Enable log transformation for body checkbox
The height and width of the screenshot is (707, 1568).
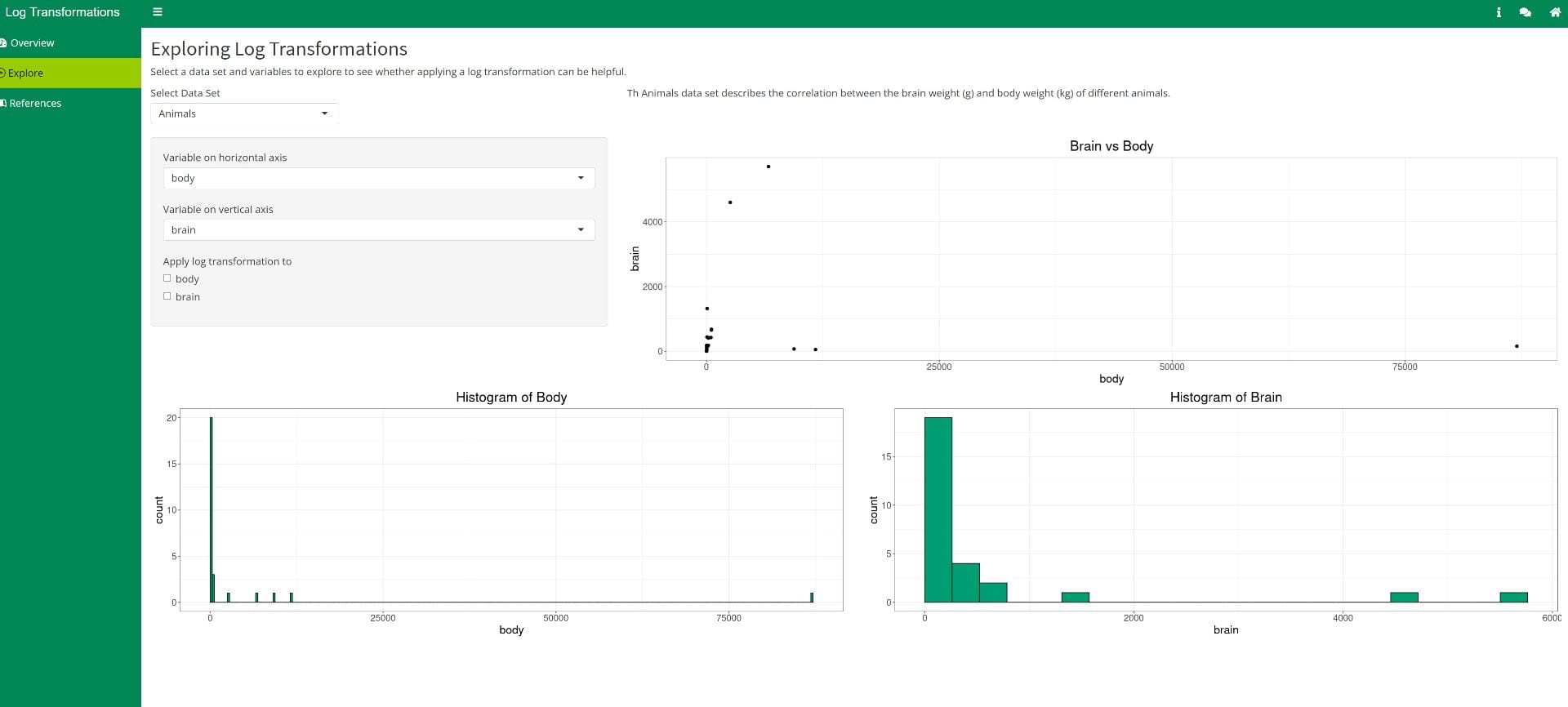167,278
